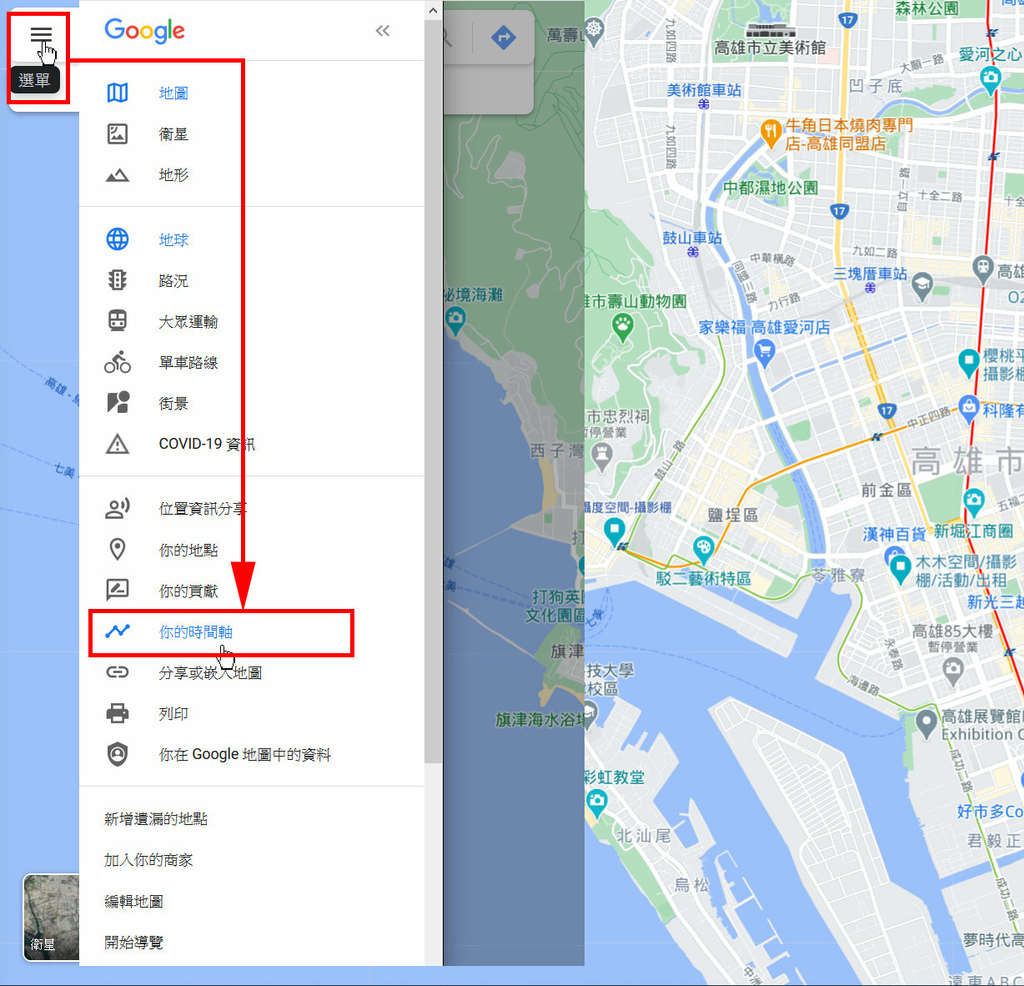The width and height of the screenshot is (1024, 986).
Task: Enable 路況 (Traffic) layer
Action: pyautogui.click(x=117, y=280)
